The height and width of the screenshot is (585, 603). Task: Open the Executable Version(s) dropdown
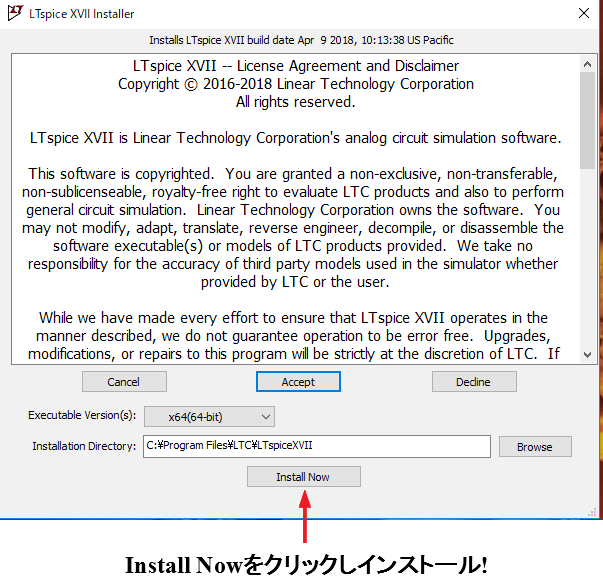point(209,417)
